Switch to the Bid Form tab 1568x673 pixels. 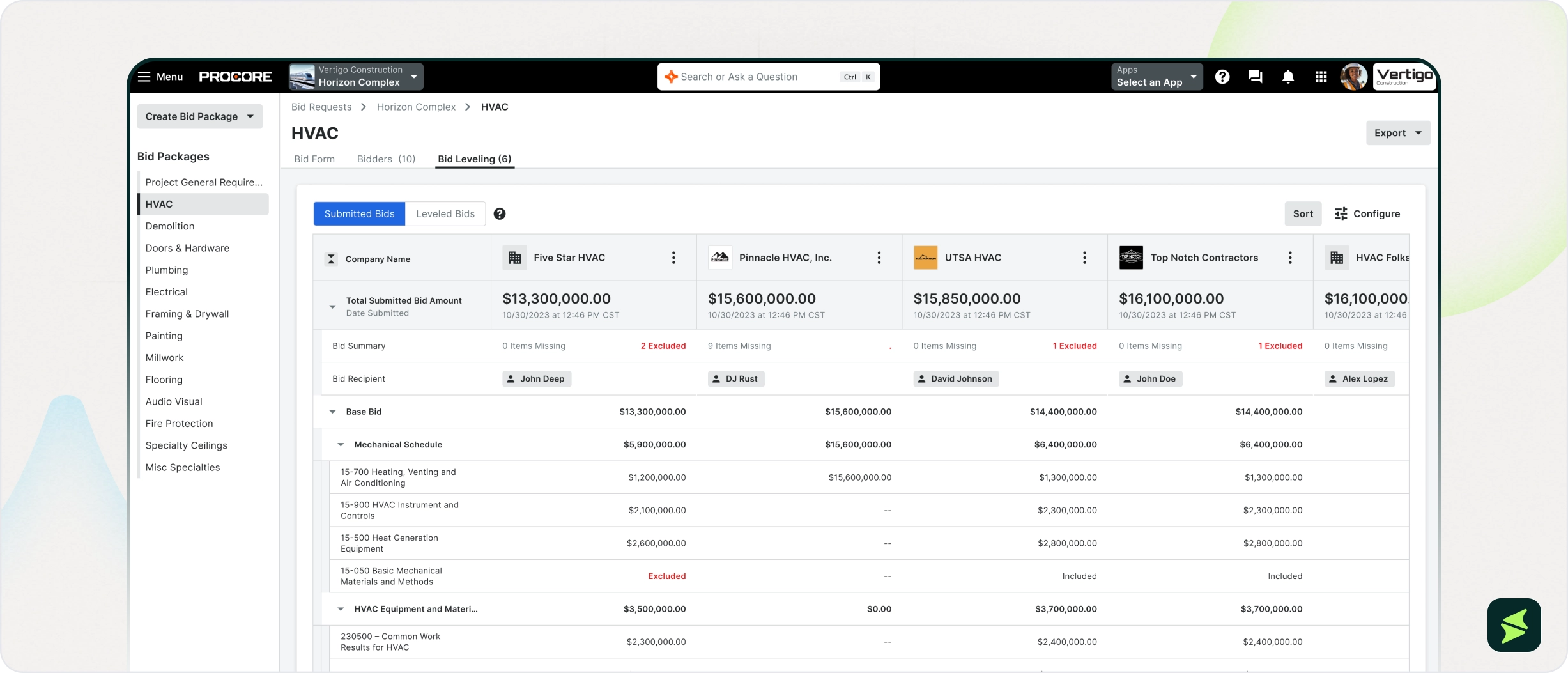coord(314,159)
